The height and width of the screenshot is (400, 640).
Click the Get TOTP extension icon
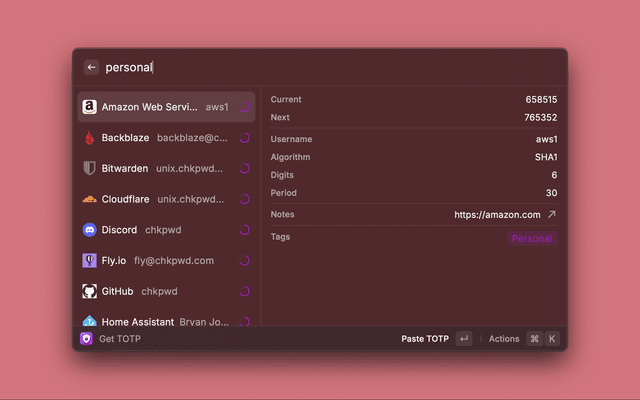click(x=87, y=339)
